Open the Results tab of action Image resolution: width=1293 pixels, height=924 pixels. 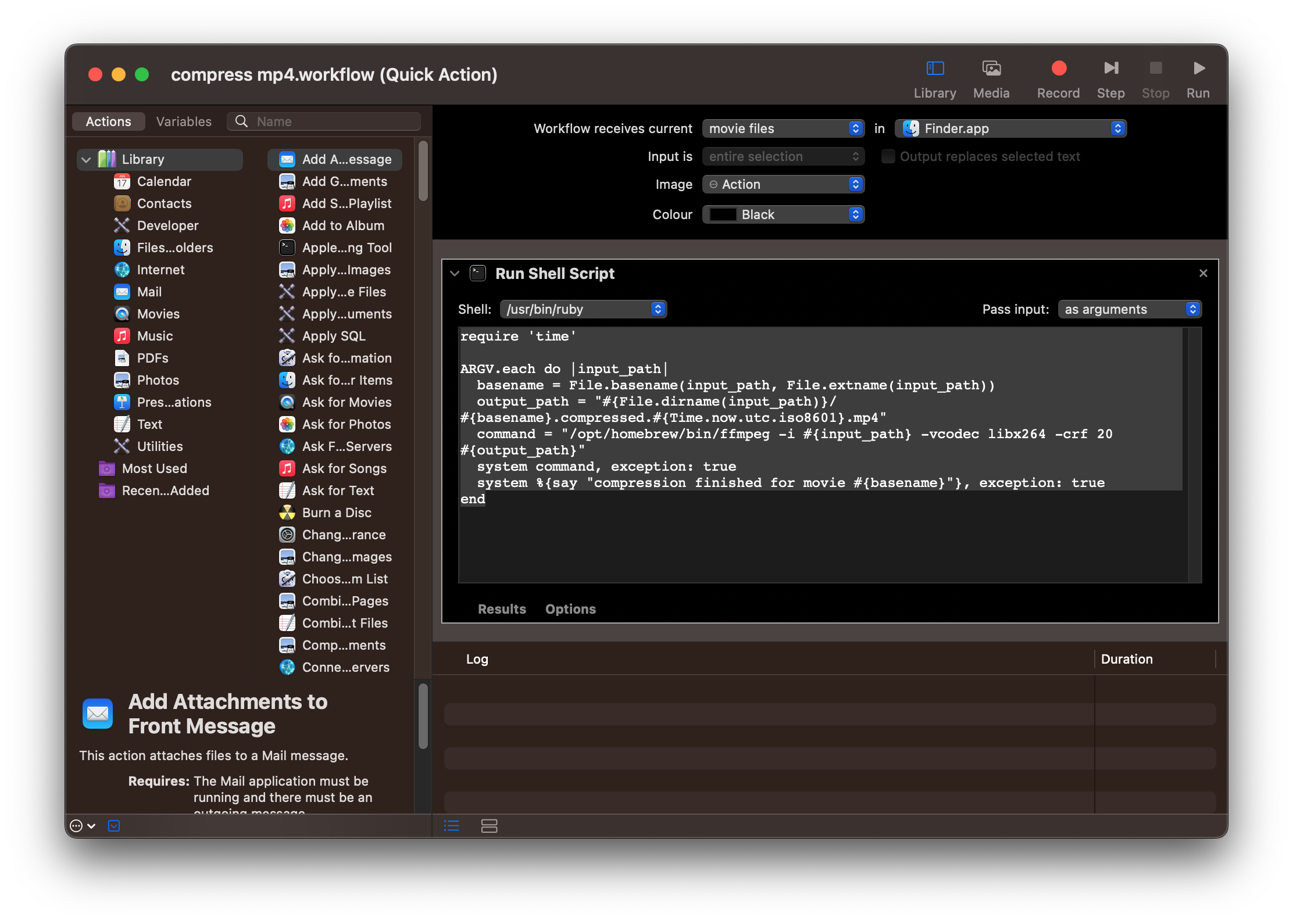pos(501,609)
